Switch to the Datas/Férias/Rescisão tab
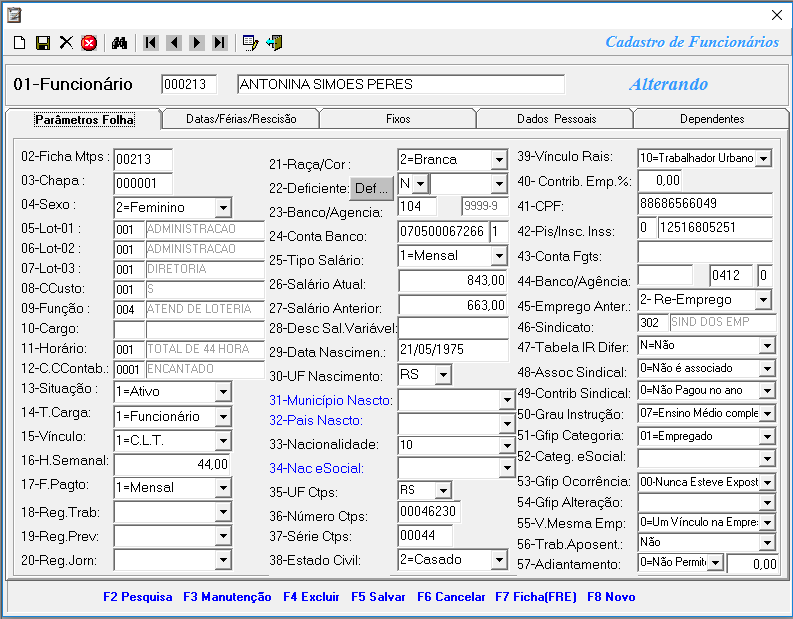This screenshot has width=793, height=619. (x=241, y=119)
